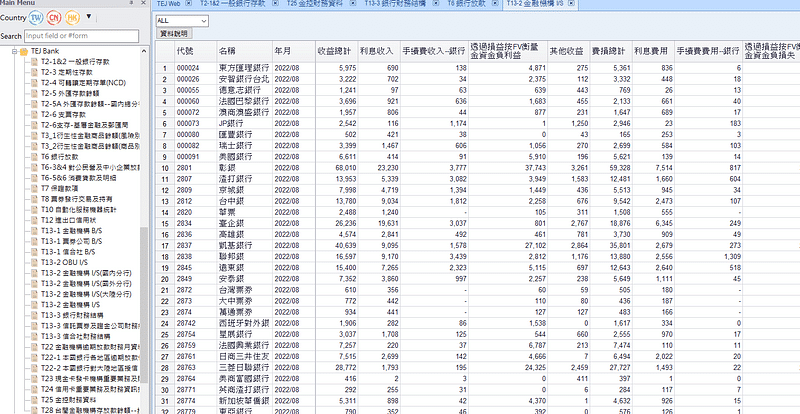800x414 pixels.
Task: Open the country dropdown arrow next to HK
Action: [x=90, y=18]
